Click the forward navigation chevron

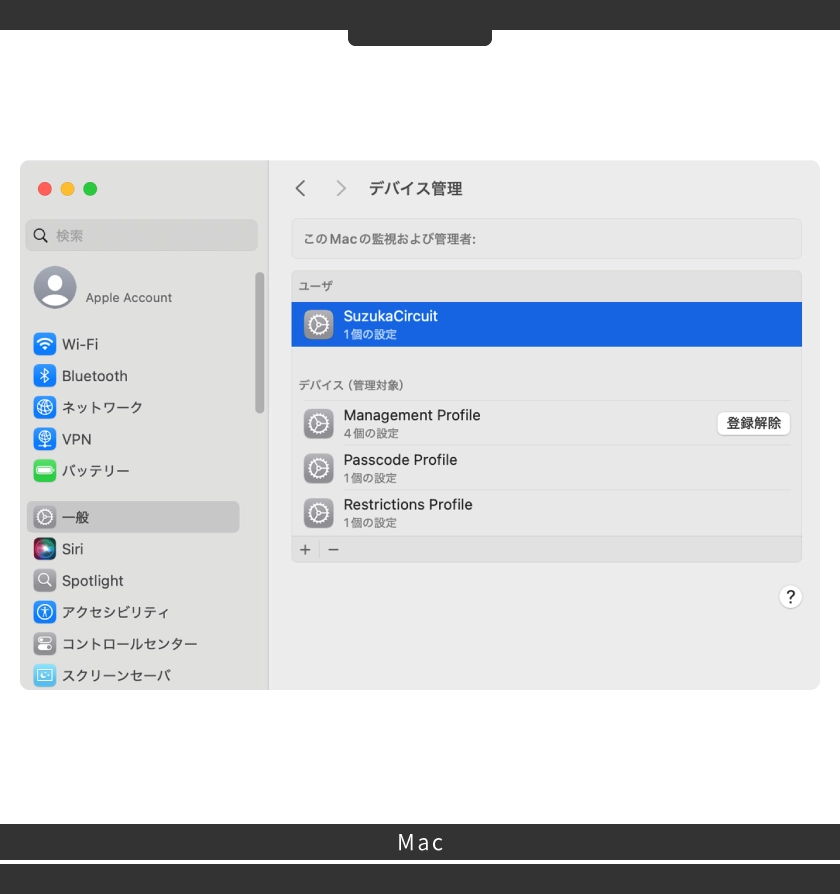tap(340, 188)
